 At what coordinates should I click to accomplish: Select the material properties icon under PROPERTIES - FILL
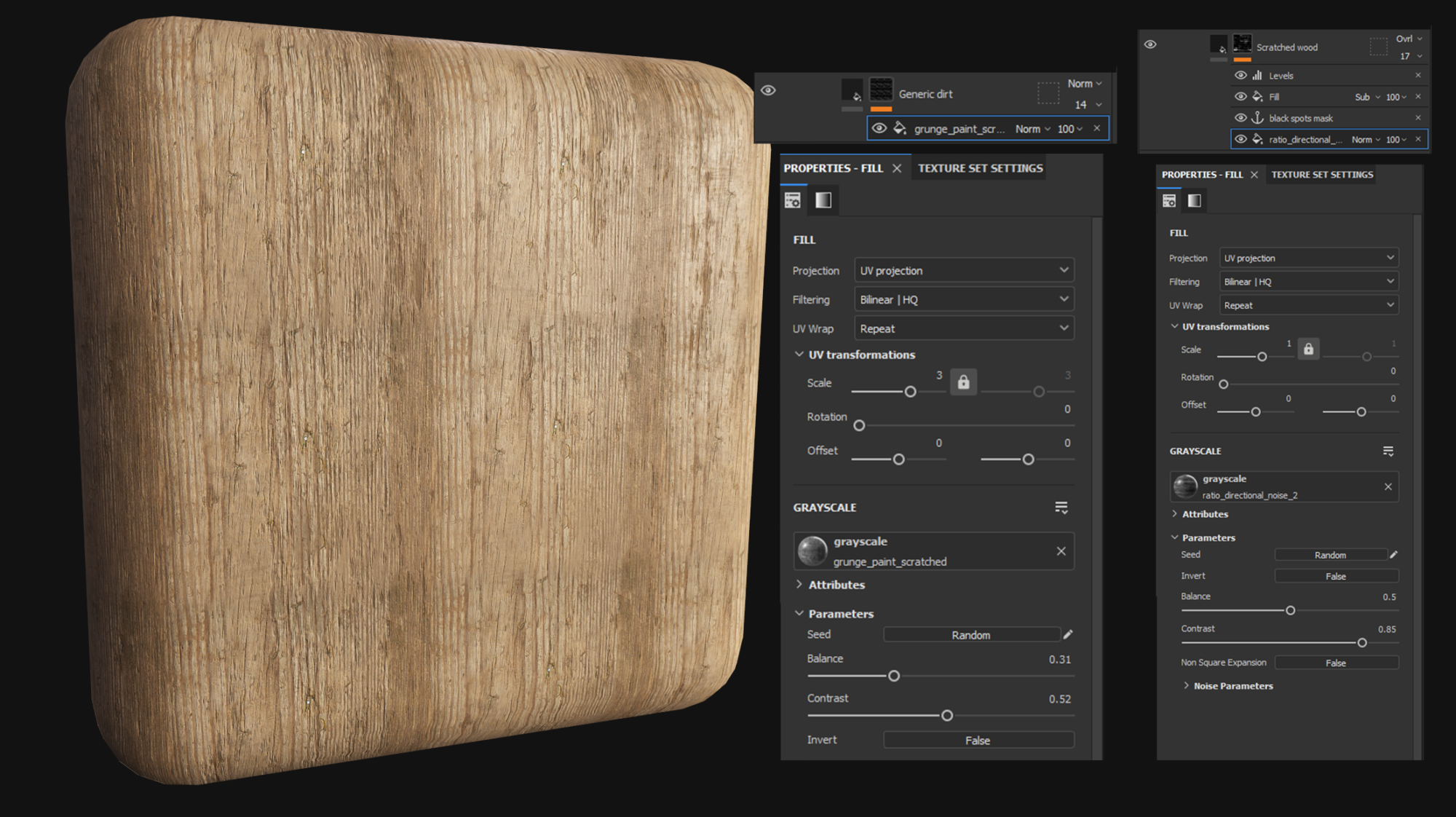(793, 200)
